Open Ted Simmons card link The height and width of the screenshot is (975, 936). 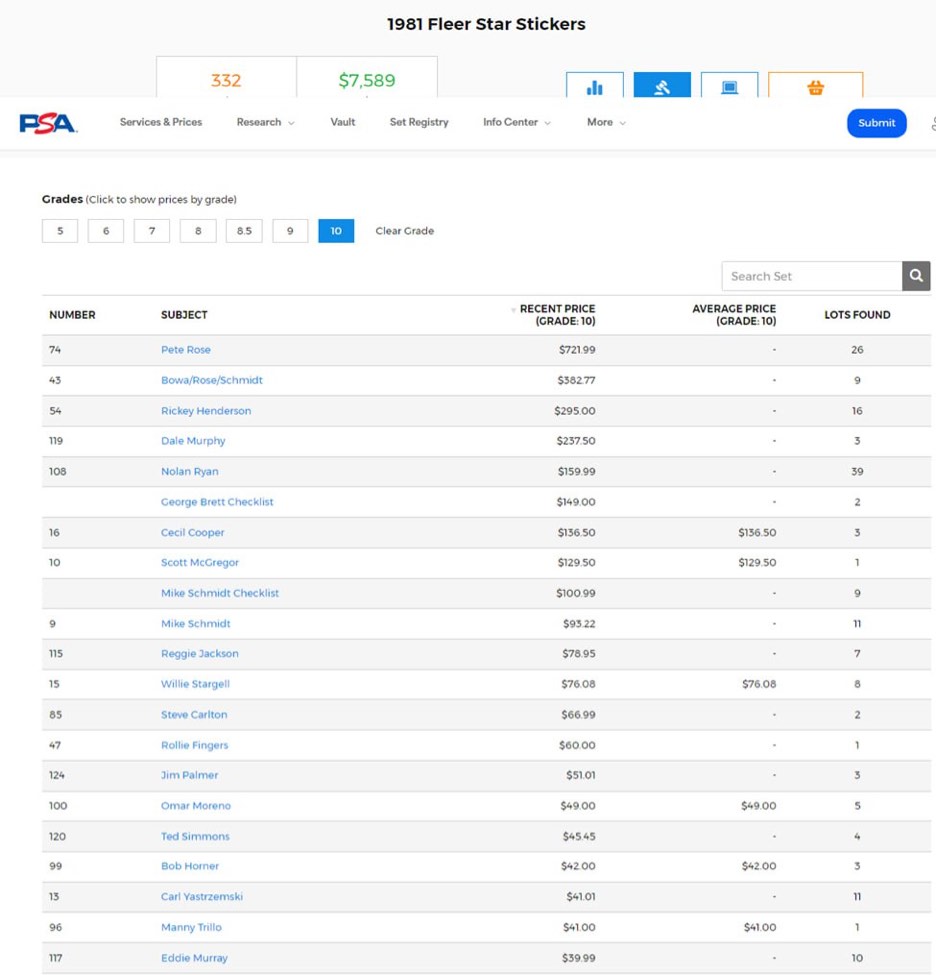point(195,837)
